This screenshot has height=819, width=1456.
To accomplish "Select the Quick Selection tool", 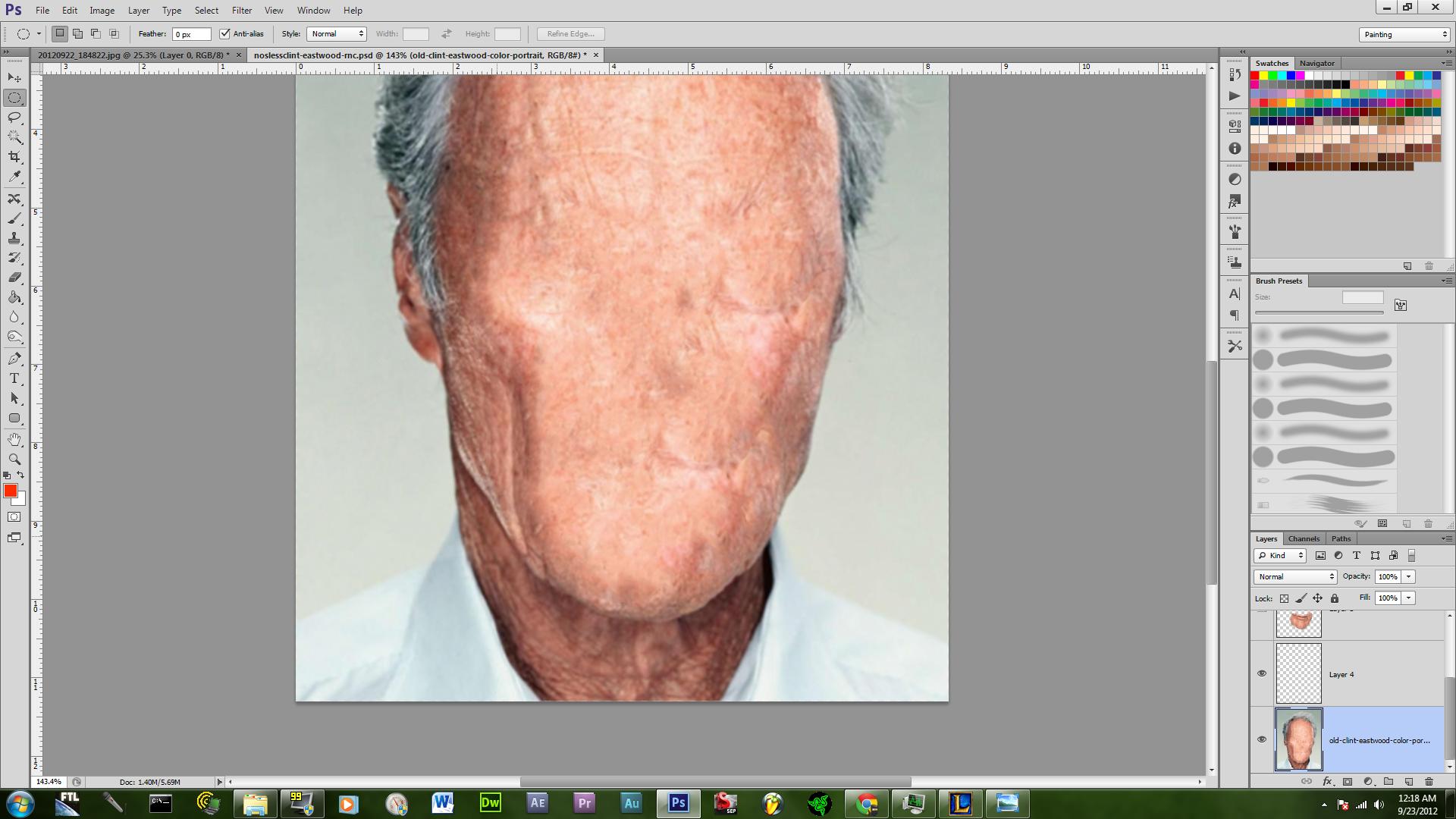I will (14, 137).
